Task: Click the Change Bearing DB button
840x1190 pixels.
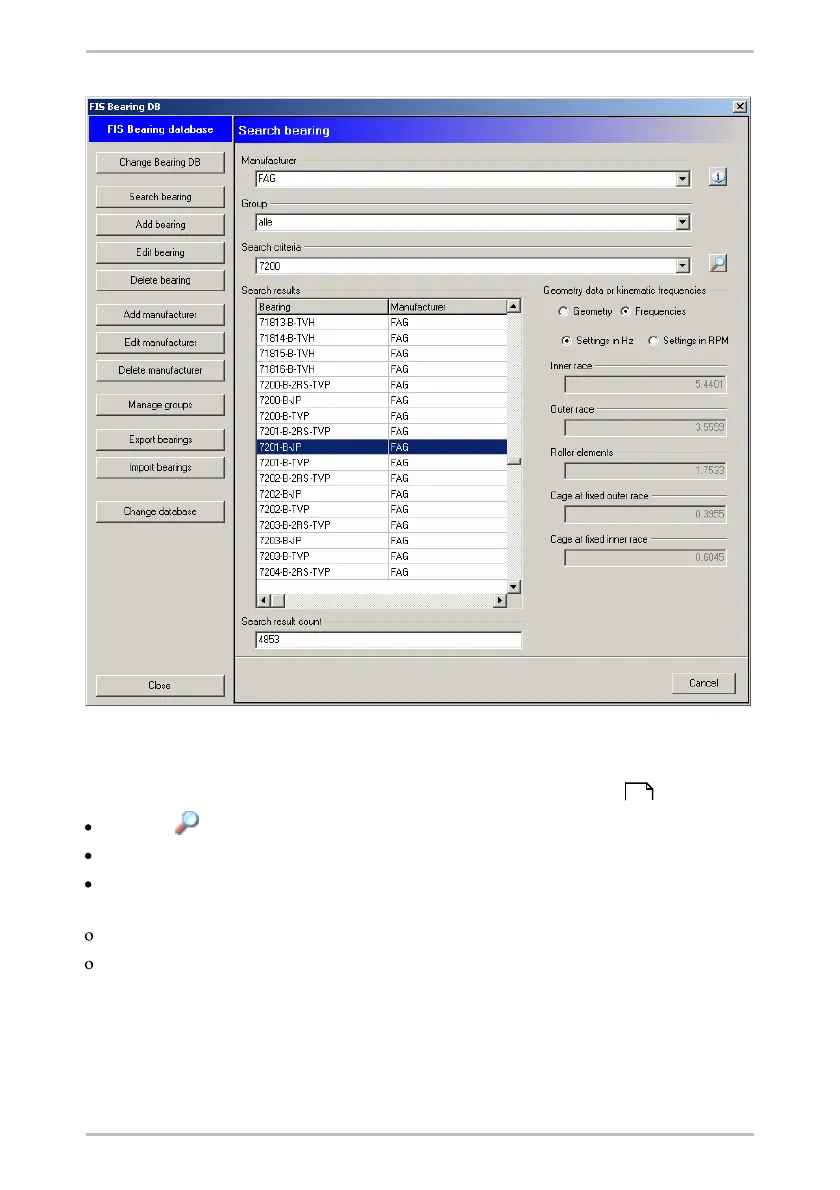Action: [160, 162]
